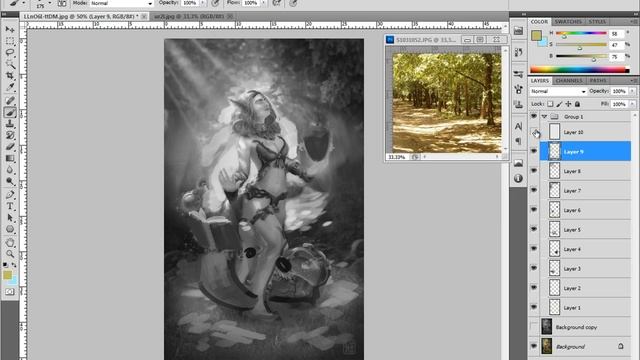Hide the Background layer eye
This screenshot has height=360, width=640.
click(534, 346)
